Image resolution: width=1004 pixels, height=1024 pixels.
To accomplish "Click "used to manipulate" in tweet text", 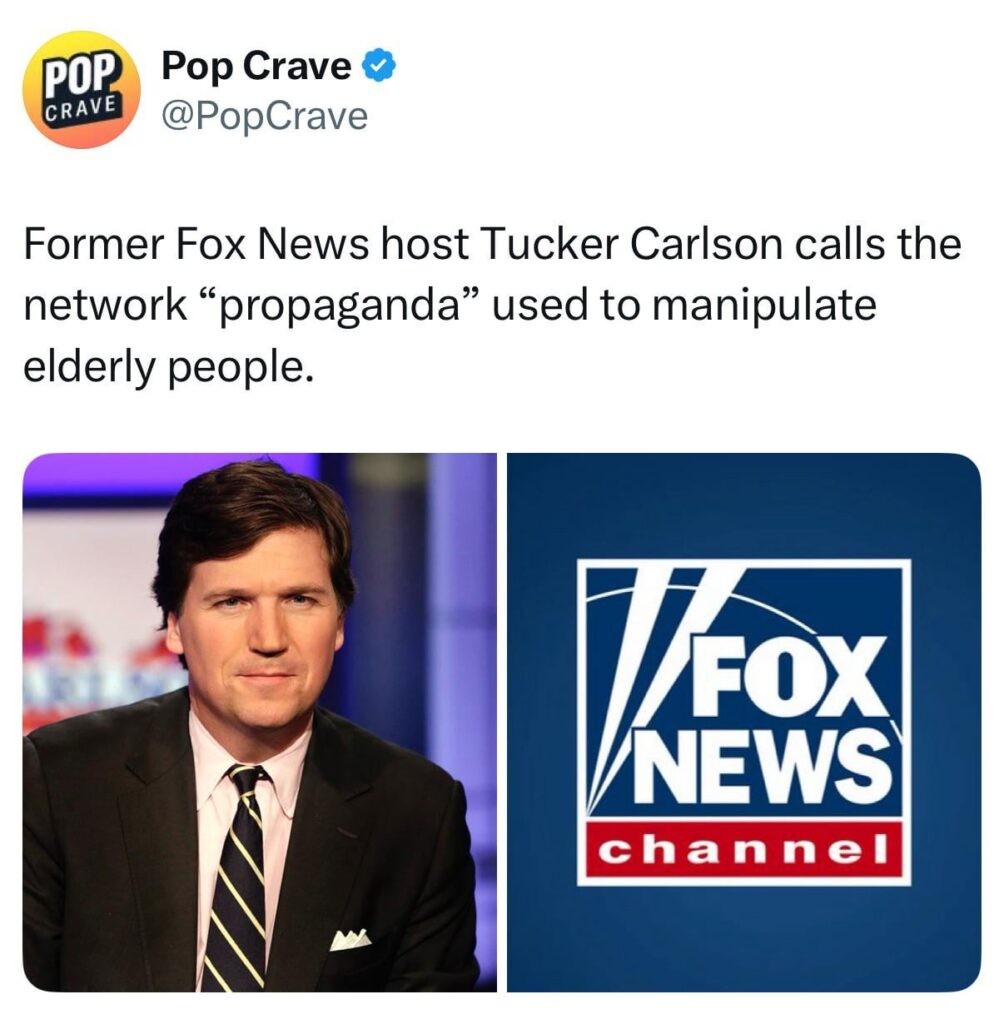I will click(x=684, y=305).
